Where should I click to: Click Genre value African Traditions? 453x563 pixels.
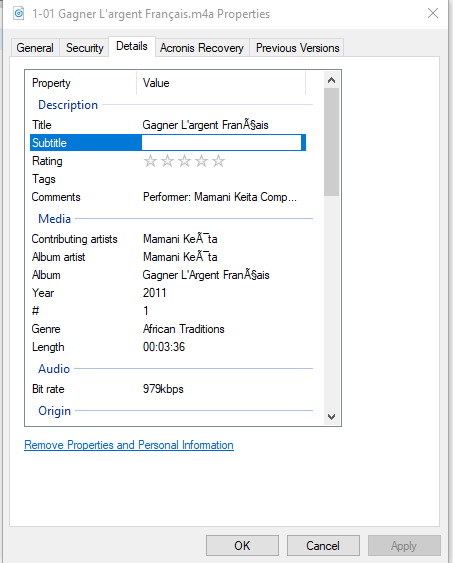tap(184, 329)
